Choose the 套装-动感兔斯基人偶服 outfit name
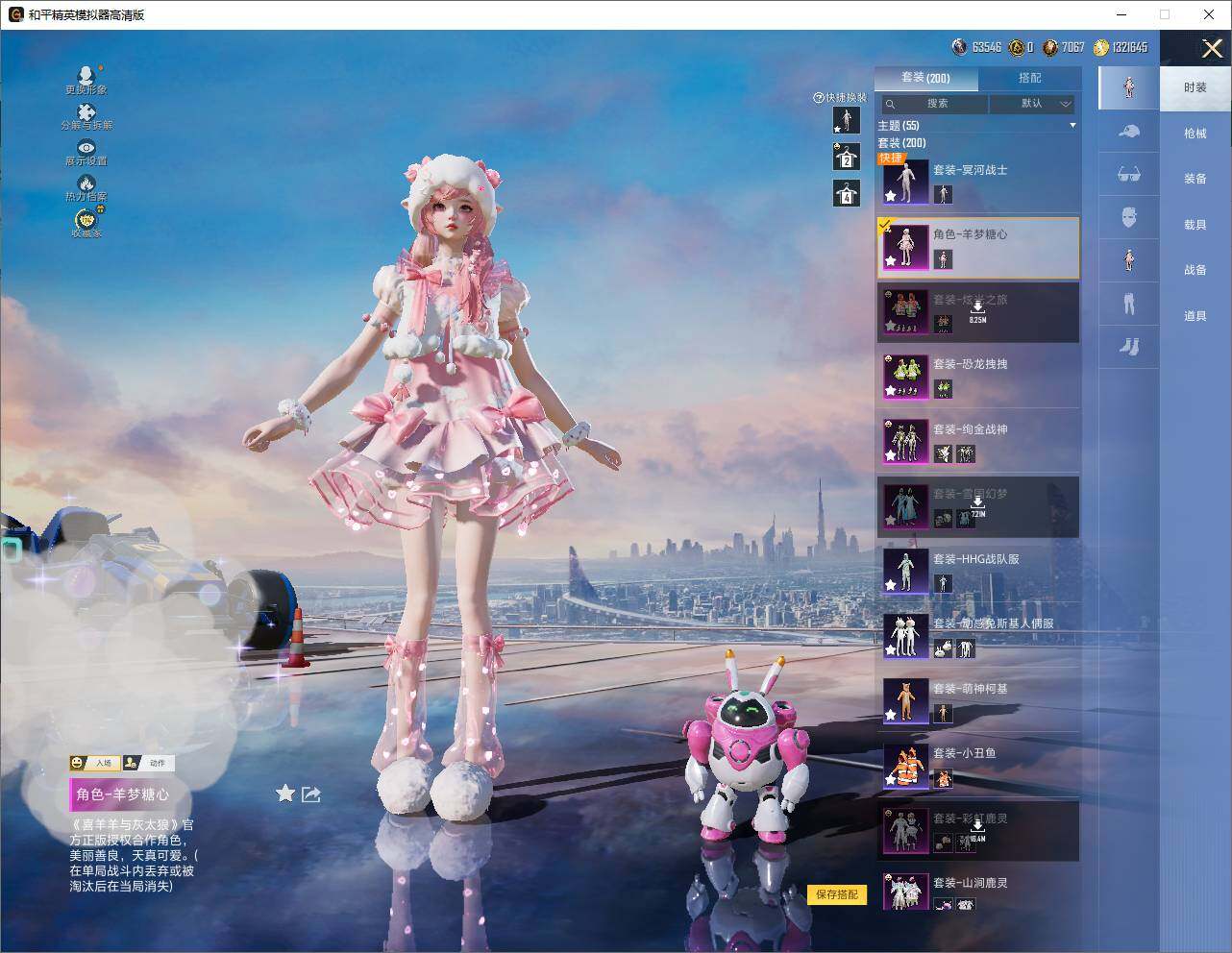The image size is (1232, 953). pyautogui.click(x=994, y=623)
